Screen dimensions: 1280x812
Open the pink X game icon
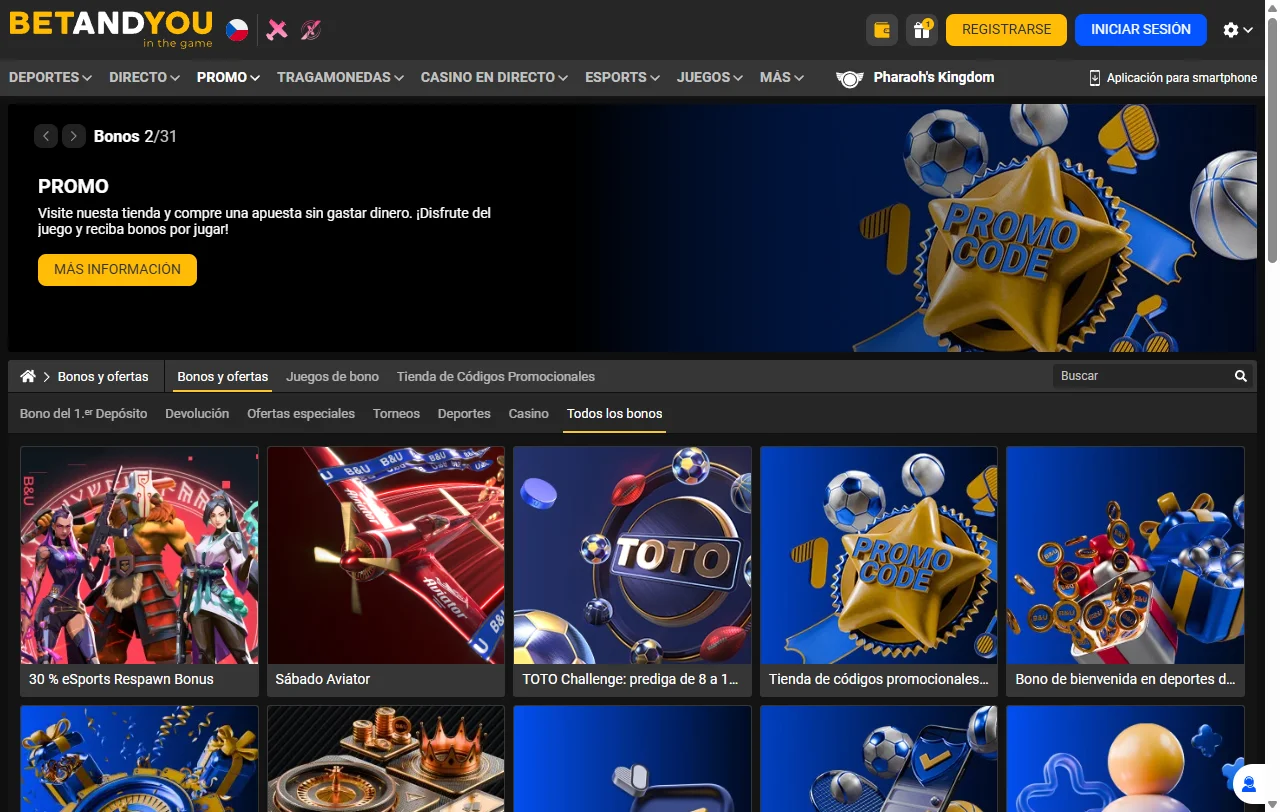pyautogui.click(x=278, y=30)
